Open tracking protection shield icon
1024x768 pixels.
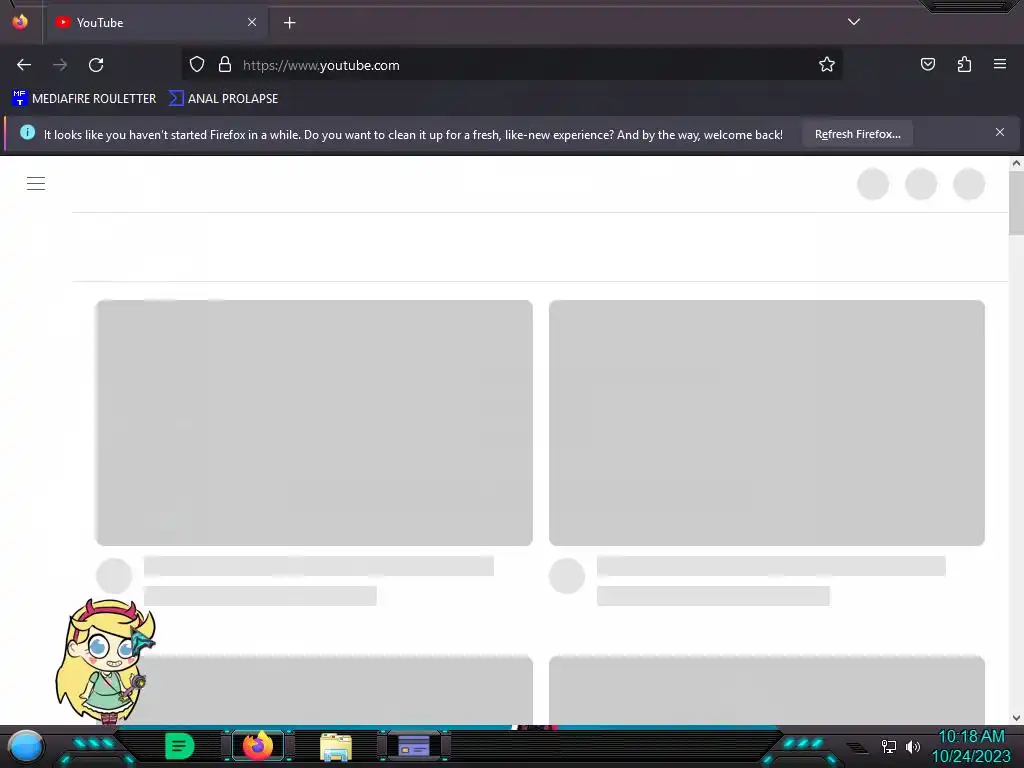197,64
